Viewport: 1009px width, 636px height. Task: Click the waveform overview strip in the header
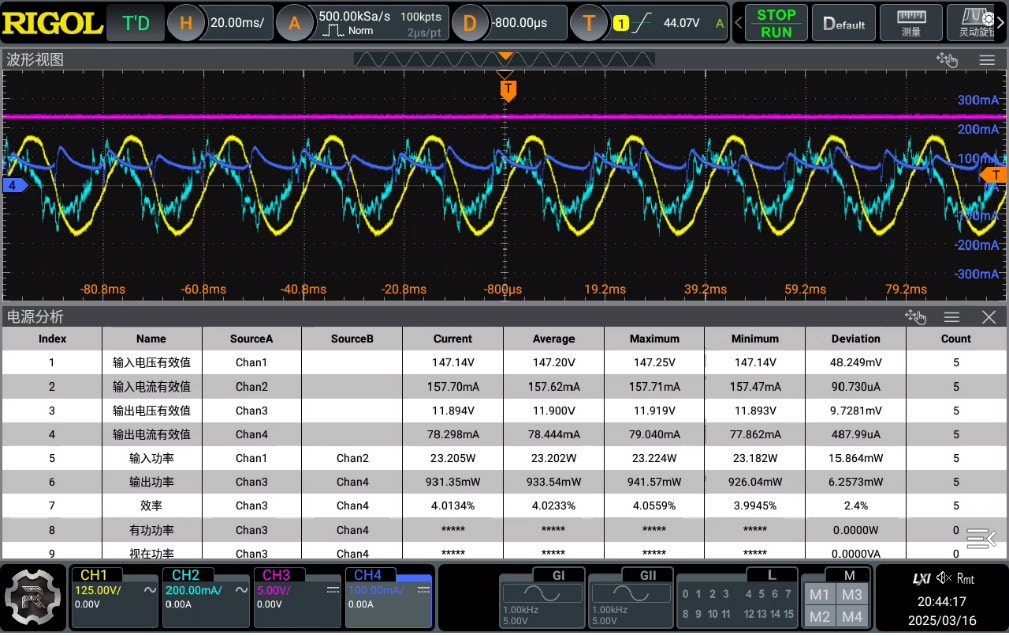(504, 60)
